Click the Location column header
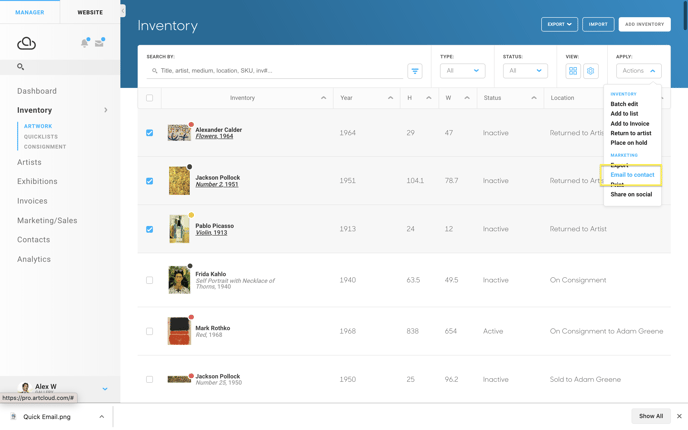Viewport: 688px width, 430px height. (562, 98)
